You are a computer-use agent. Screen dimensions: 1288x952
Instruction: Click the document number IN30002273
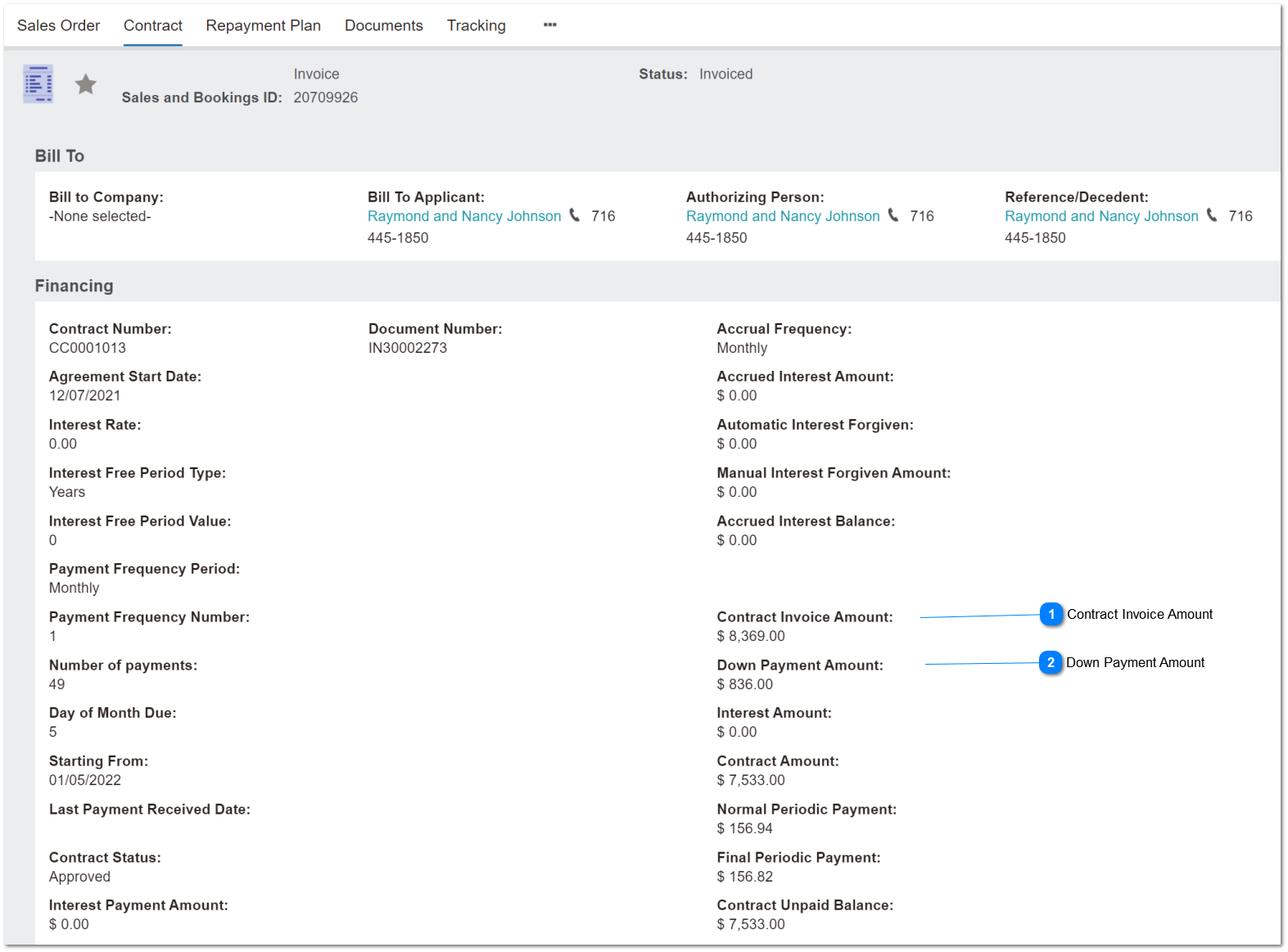point(408,348)
